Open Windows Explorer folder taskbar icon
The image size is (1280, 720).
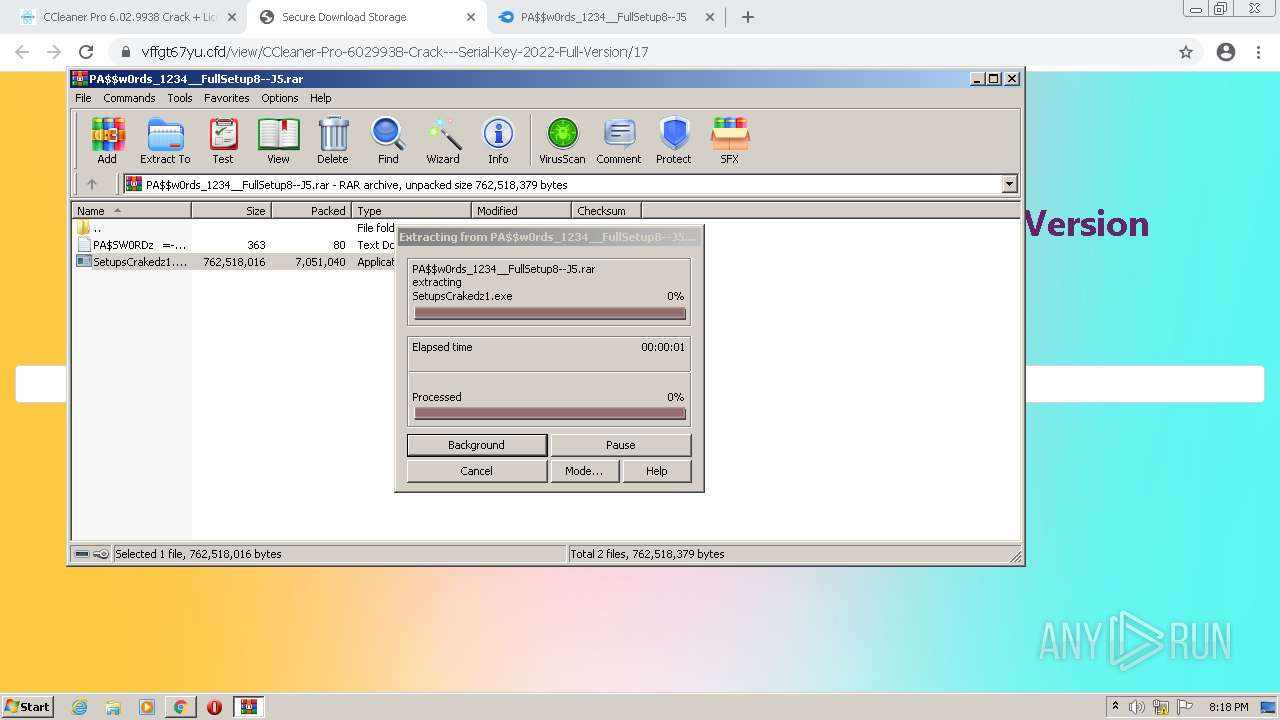pyautogui.click(x=113, y=707)
